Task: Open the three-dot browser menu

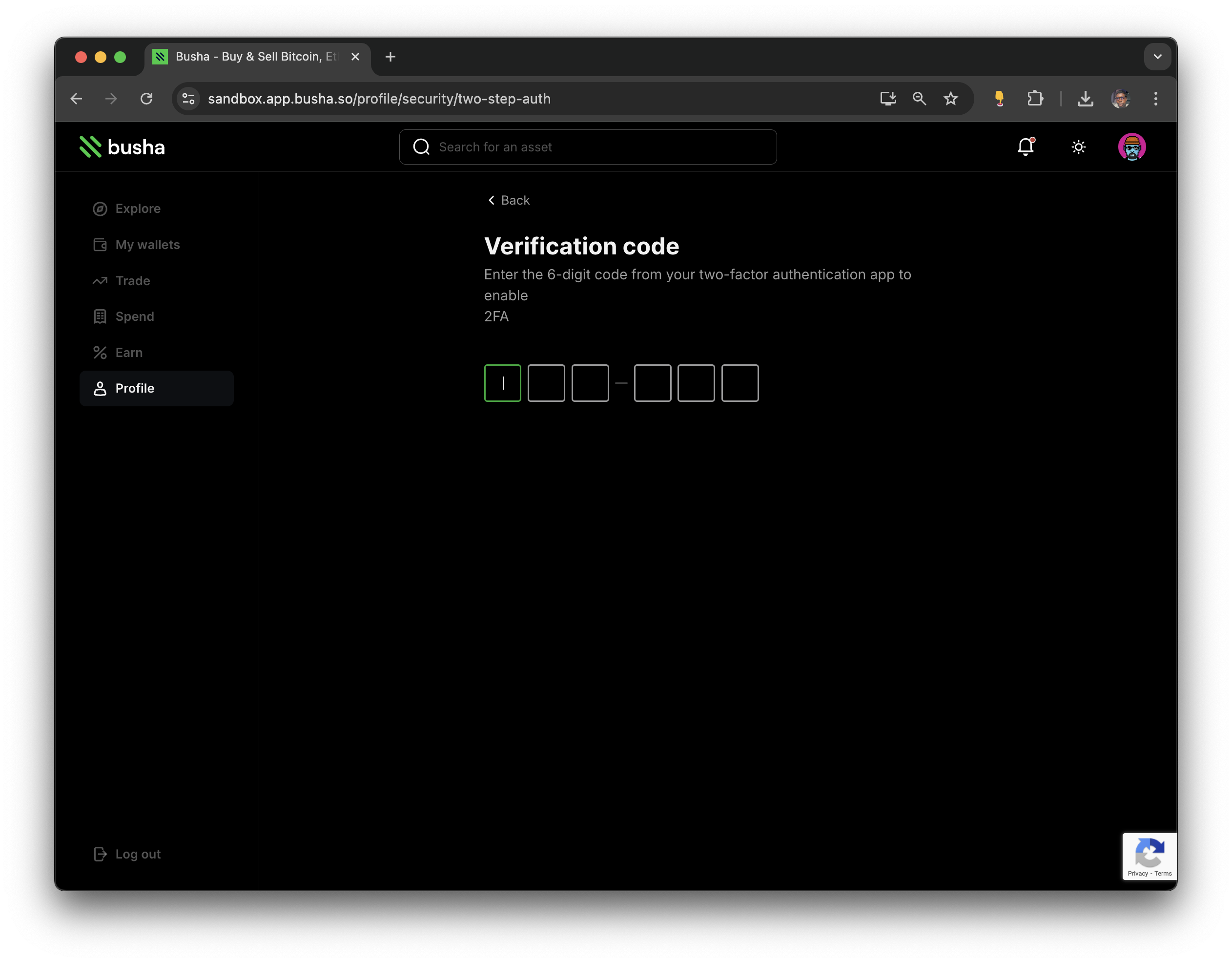Action: (1155, 98)
